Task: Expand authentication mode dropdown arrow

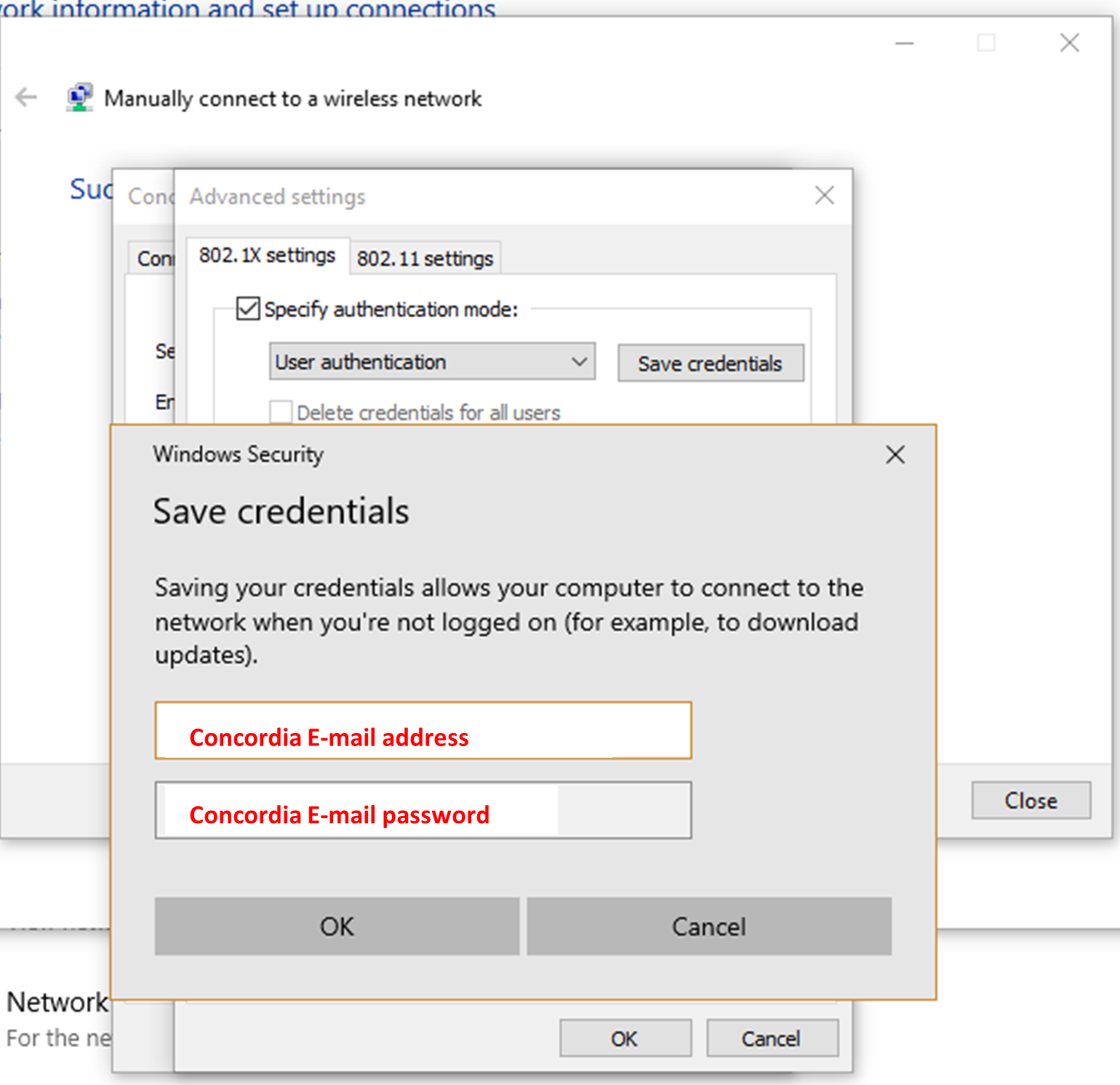Action: (x=579, y=362)
